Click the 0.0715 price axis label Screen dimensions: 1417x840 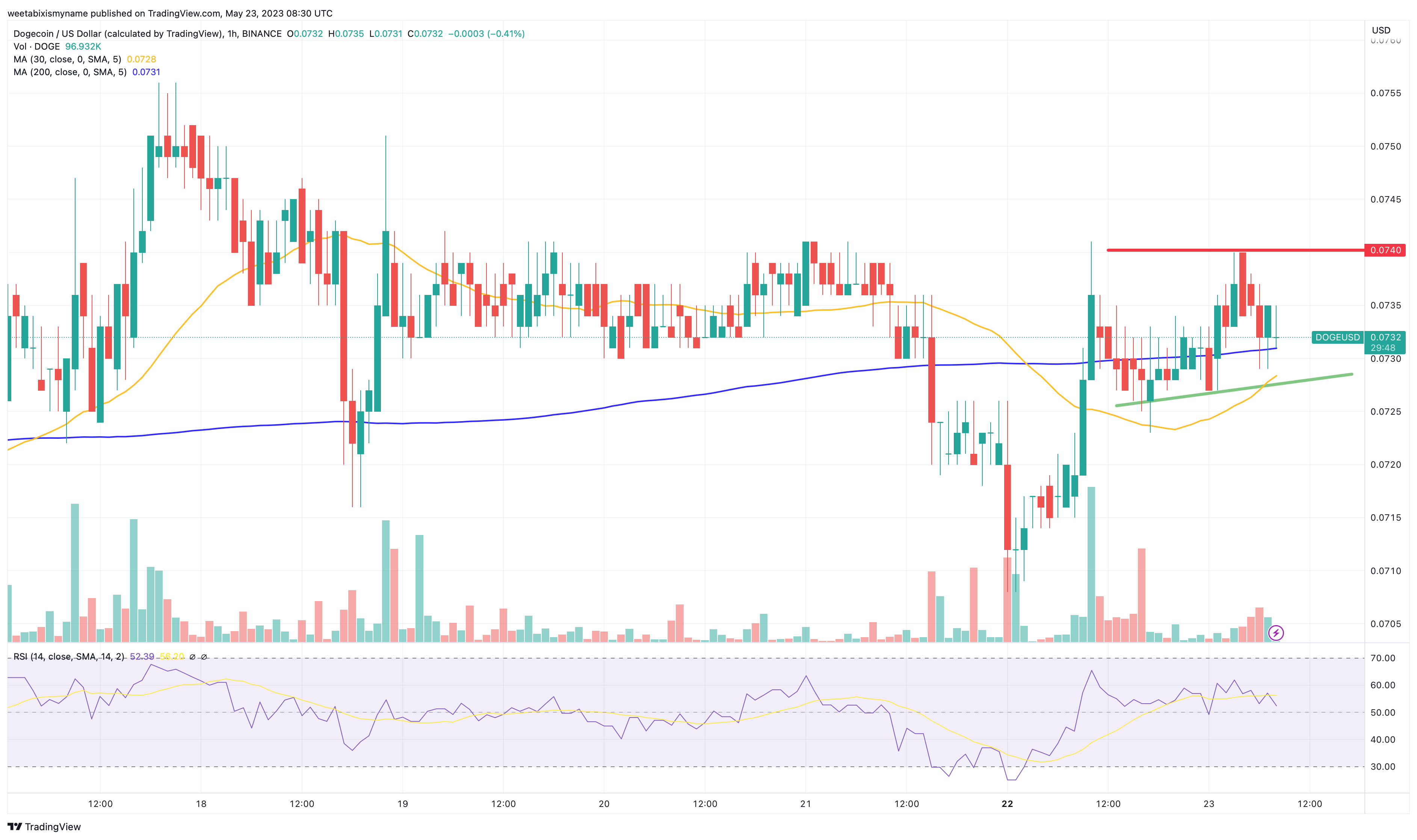pyautogui.click(x=1386, y=518)
